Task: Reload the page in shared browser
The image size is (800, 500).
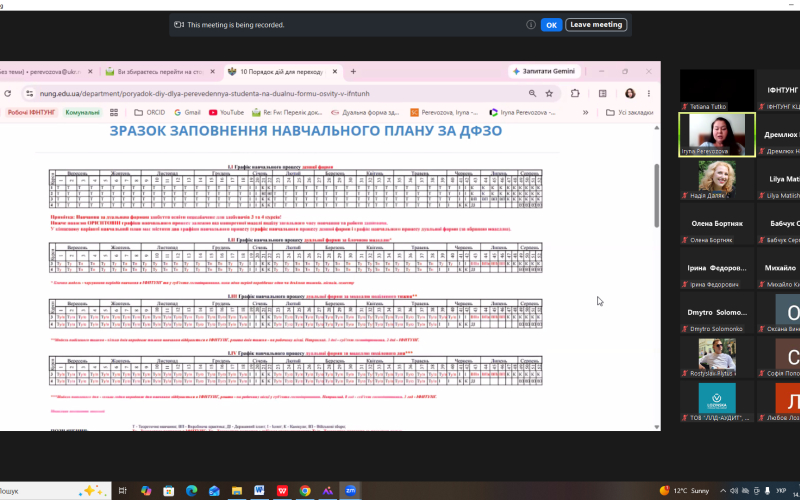Action: 7,93
